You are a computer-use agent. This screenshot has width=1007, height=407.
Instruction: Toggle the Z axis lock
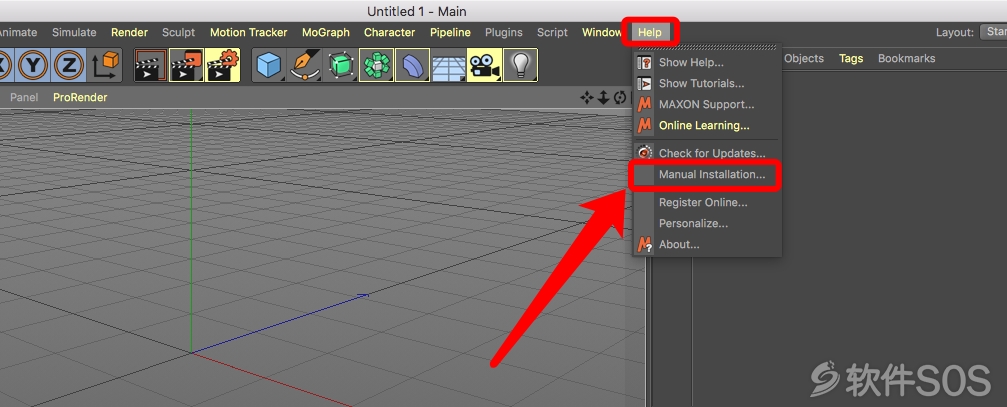click(69, 65)
